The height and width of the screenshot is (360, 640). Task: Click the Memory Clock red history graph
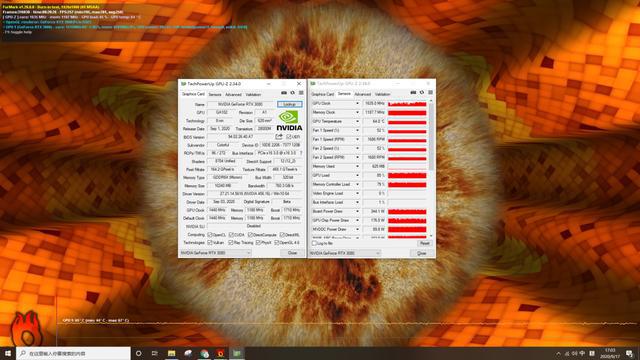407,113
